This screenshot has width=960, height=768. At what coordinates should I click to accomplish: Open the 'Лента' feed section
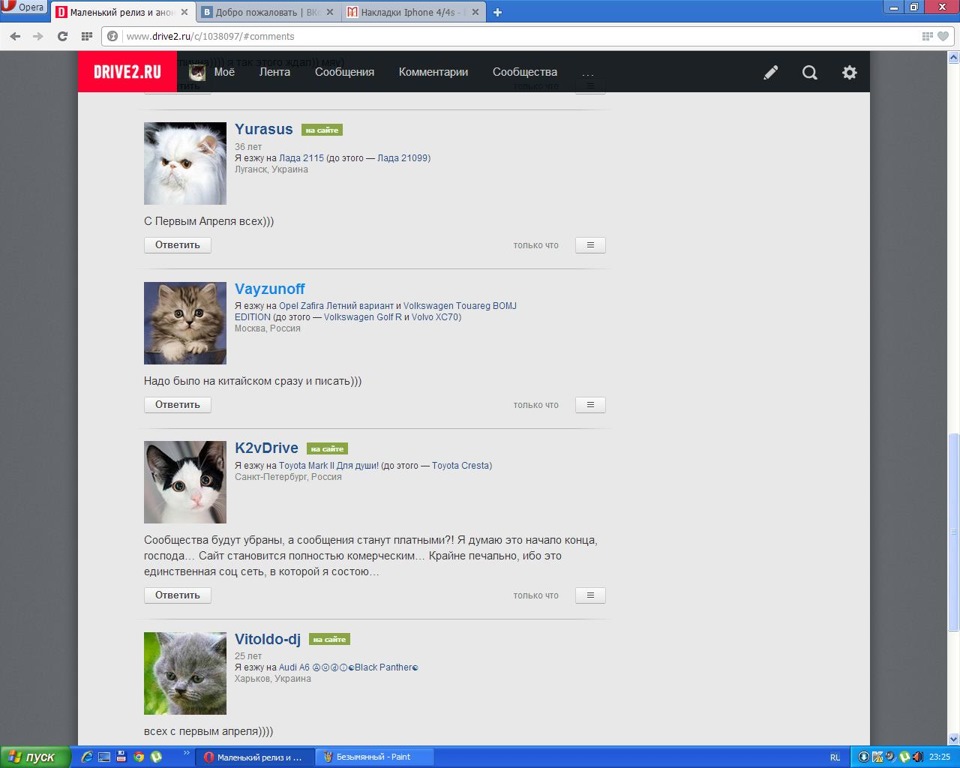pos(274,72)
